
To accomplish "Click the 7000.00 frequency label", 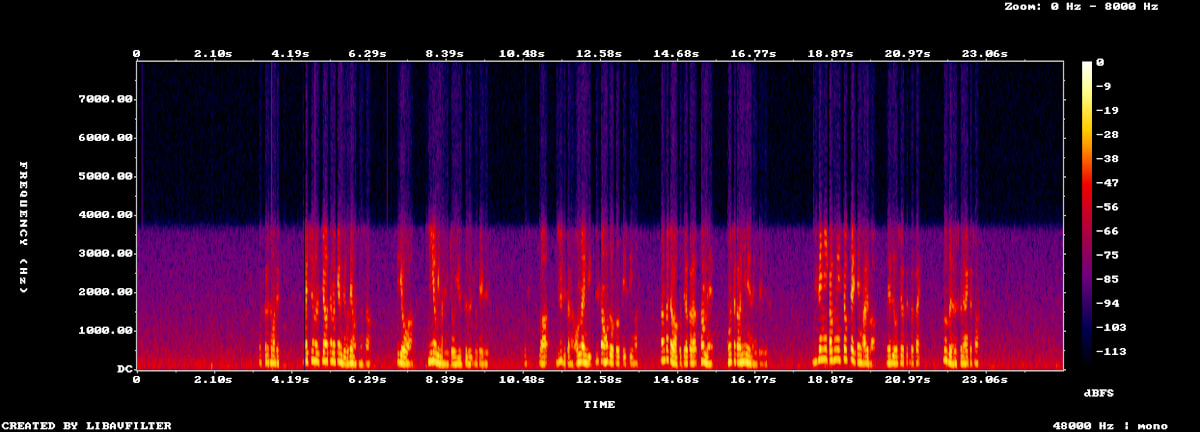I will (x=106, y=99).
